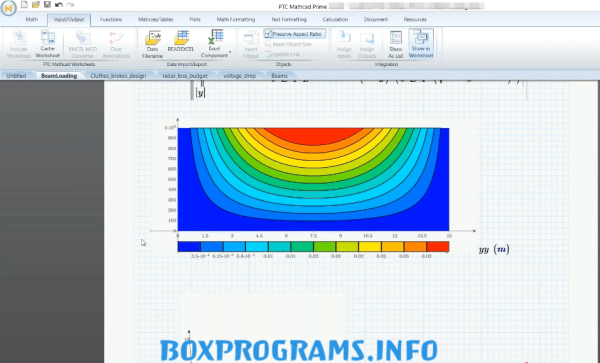Open the voltage_drop worksheet tab
600x363 pixels.
240,76
